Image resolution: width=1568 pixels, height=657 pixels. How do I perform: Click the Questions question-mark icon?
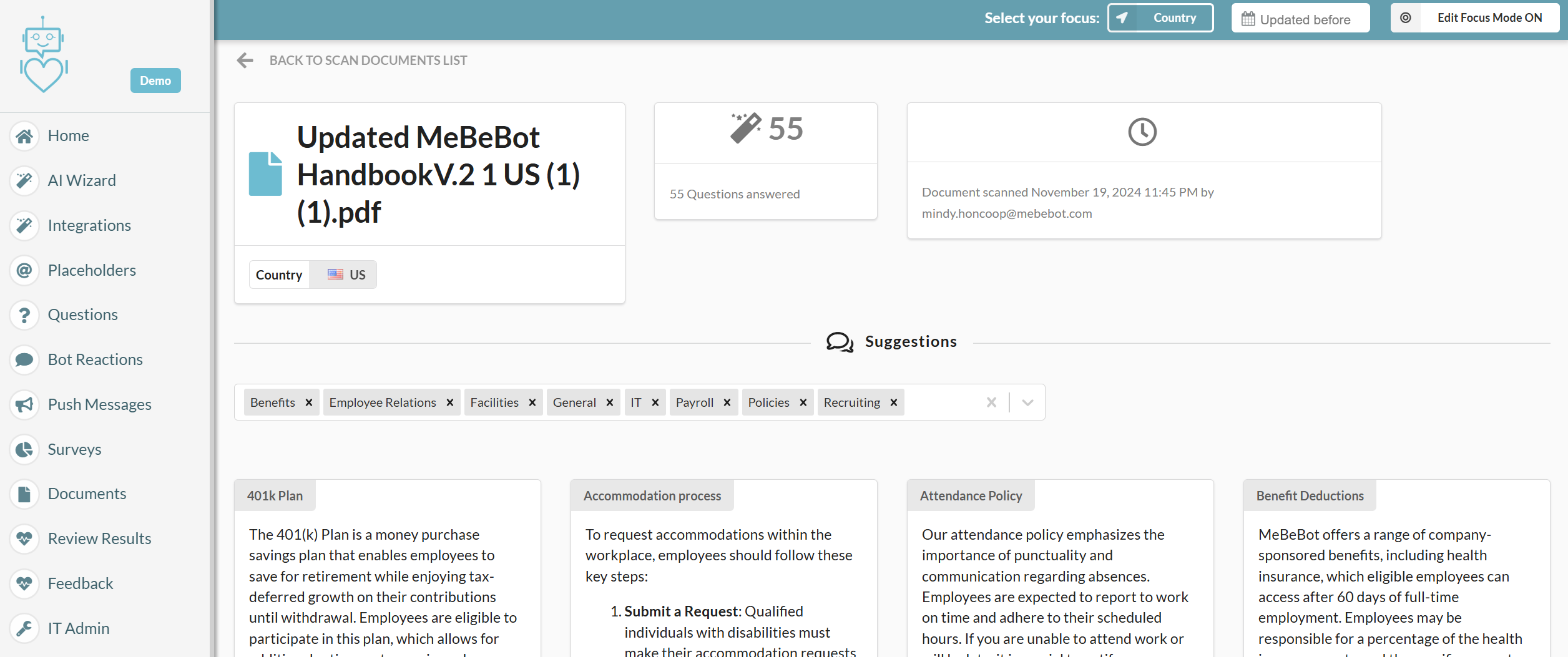coord(24,314)
